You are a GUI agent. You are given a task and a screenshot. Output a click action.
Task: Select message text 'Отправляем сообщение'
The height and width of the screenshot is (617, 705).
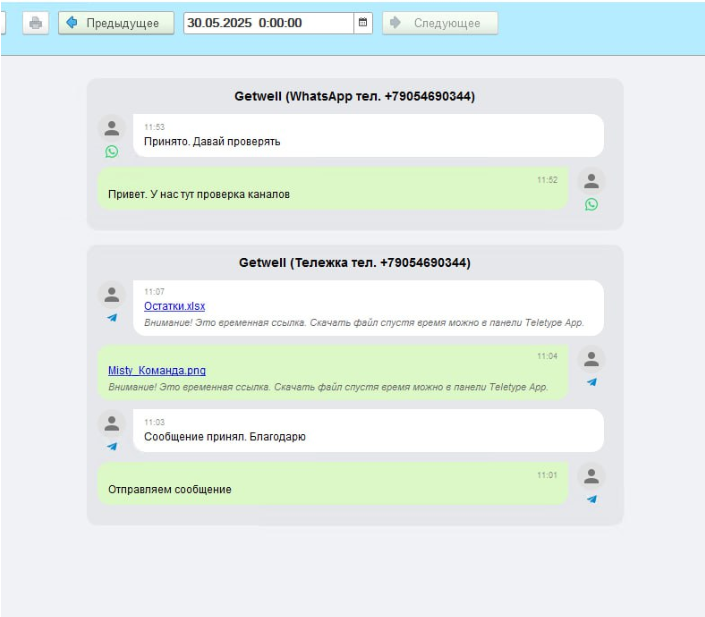coord(170,489)
